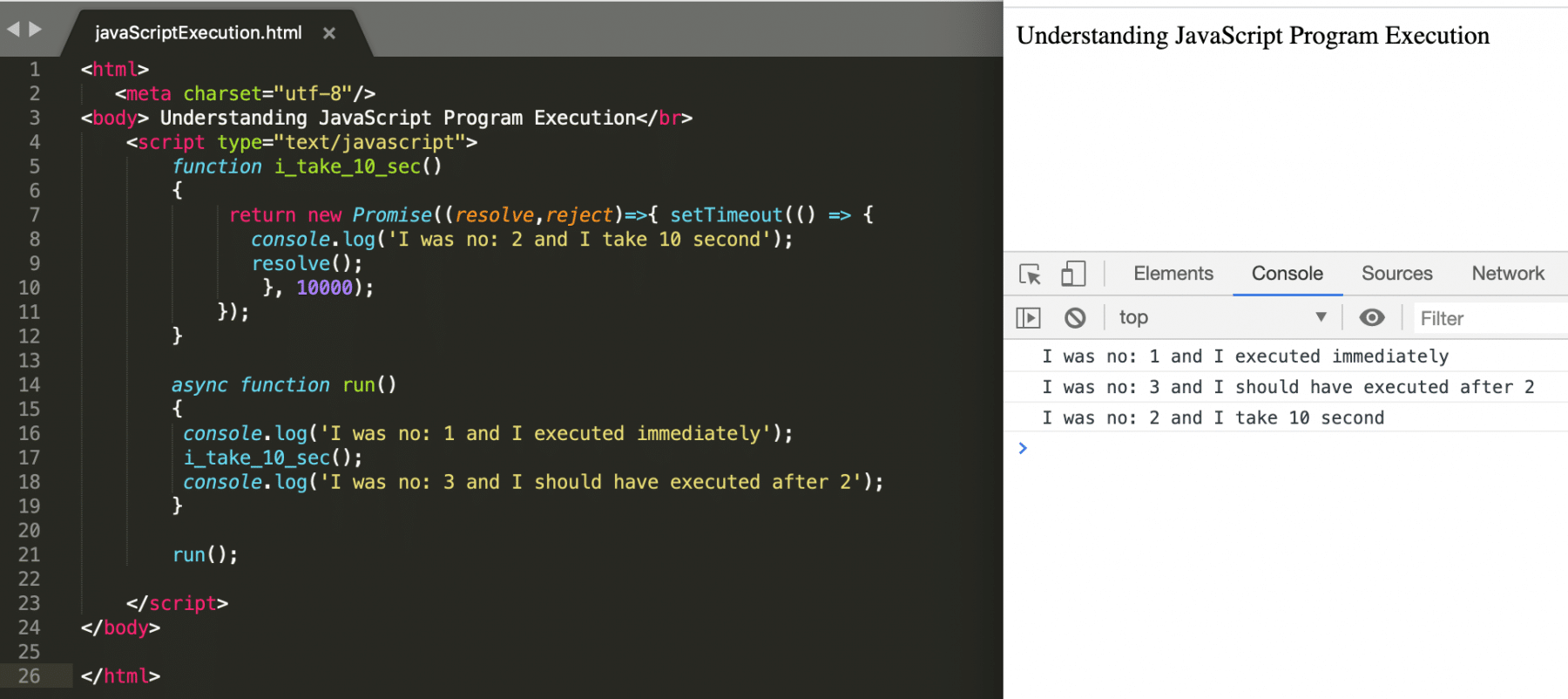Click line number 1 in the gutter
The height and width of the screenshot is (699, 1568).
35,69
